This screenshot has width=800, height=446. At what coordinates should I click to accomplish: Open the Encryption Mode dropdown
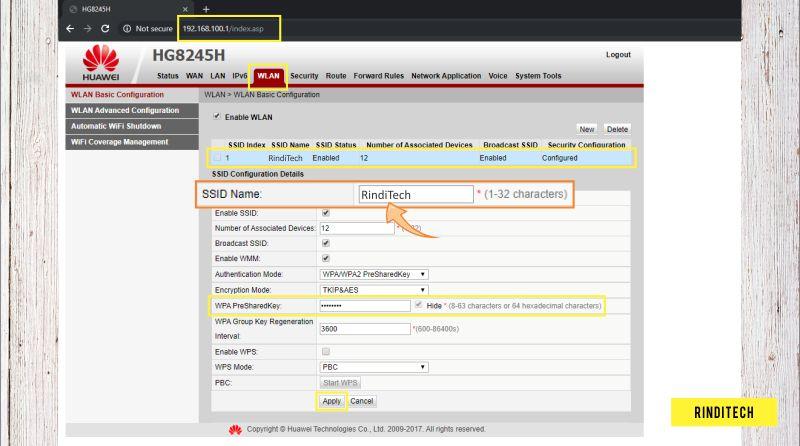pyautogui.click(x=374, y=290)
